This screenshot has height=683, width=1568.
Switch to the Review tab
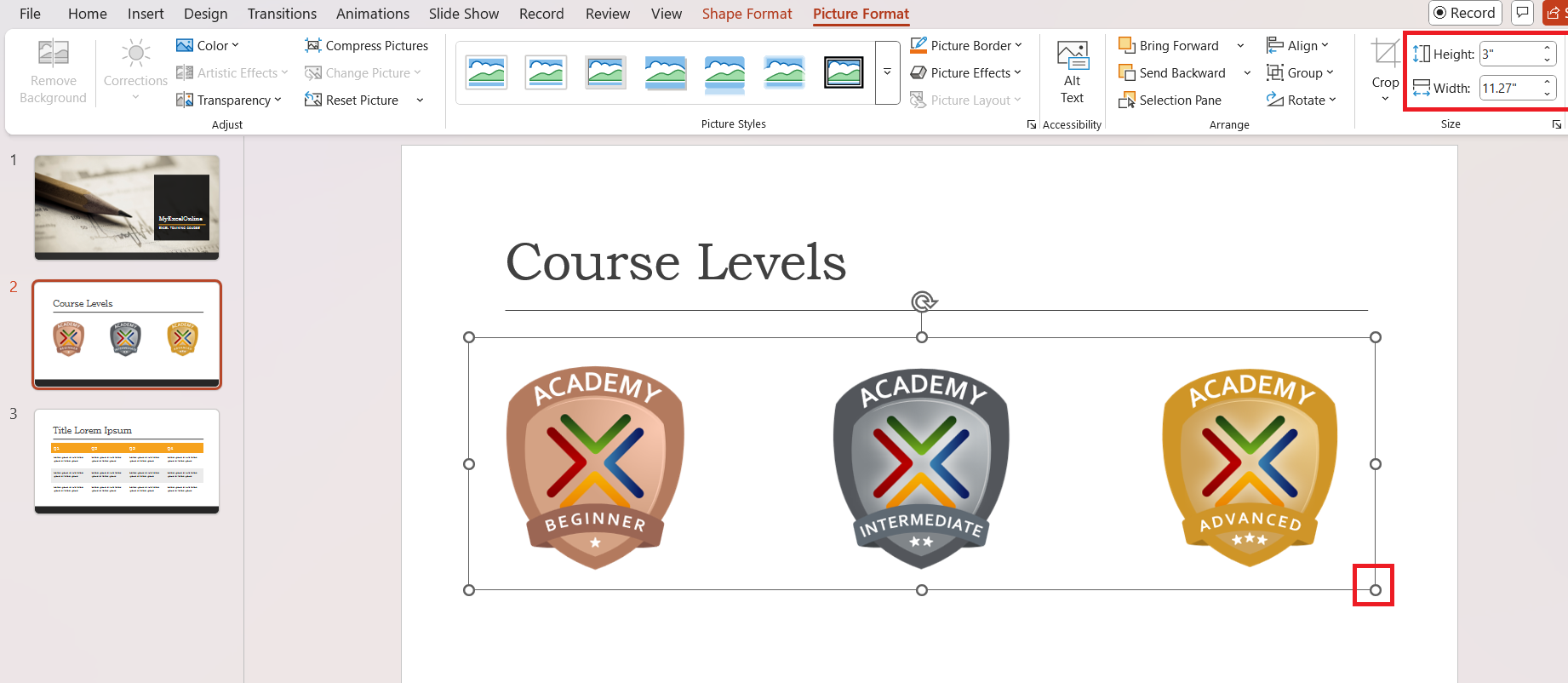[608, 14]
